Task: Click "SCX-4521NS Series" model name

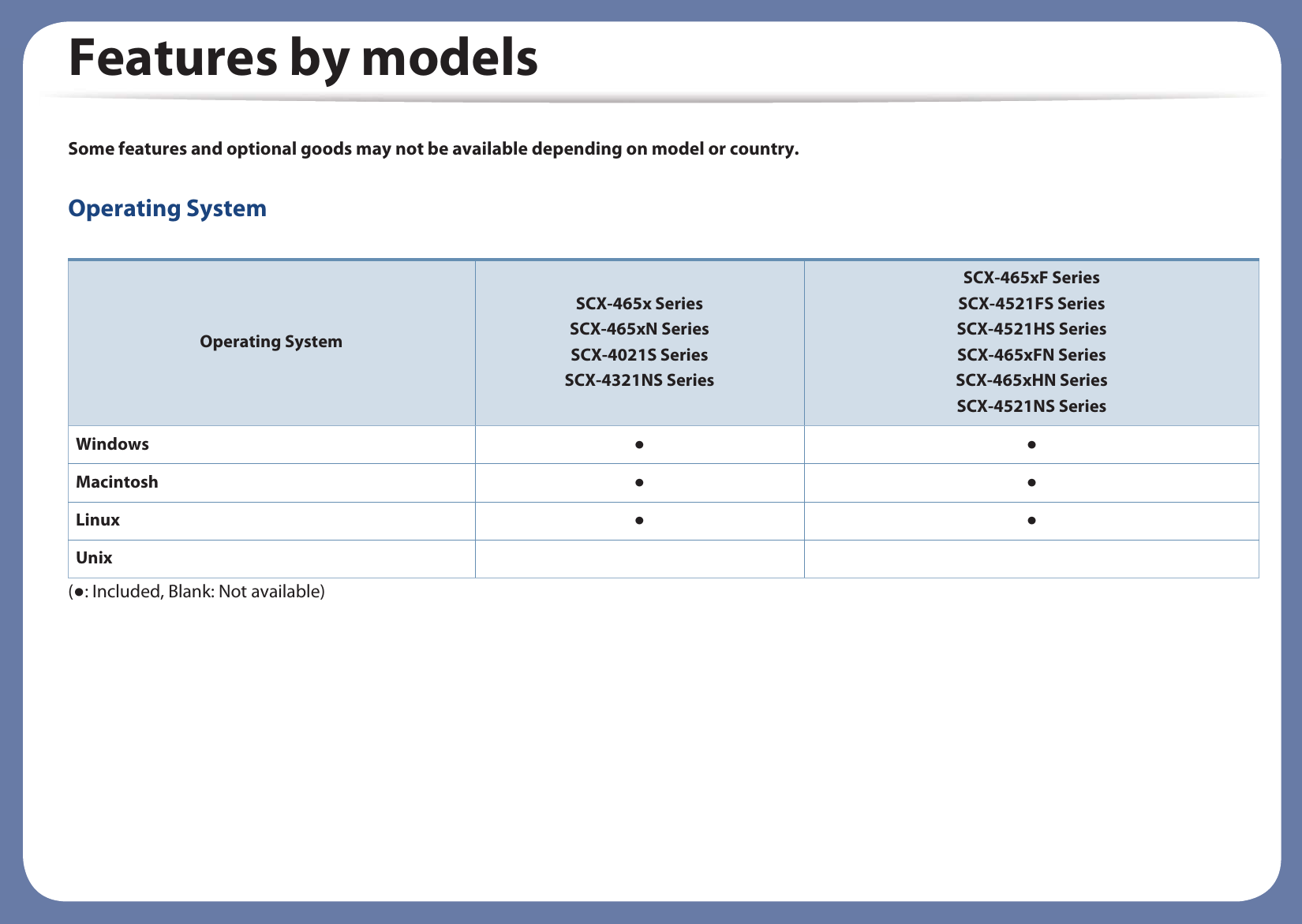Action: [1031, 406]
